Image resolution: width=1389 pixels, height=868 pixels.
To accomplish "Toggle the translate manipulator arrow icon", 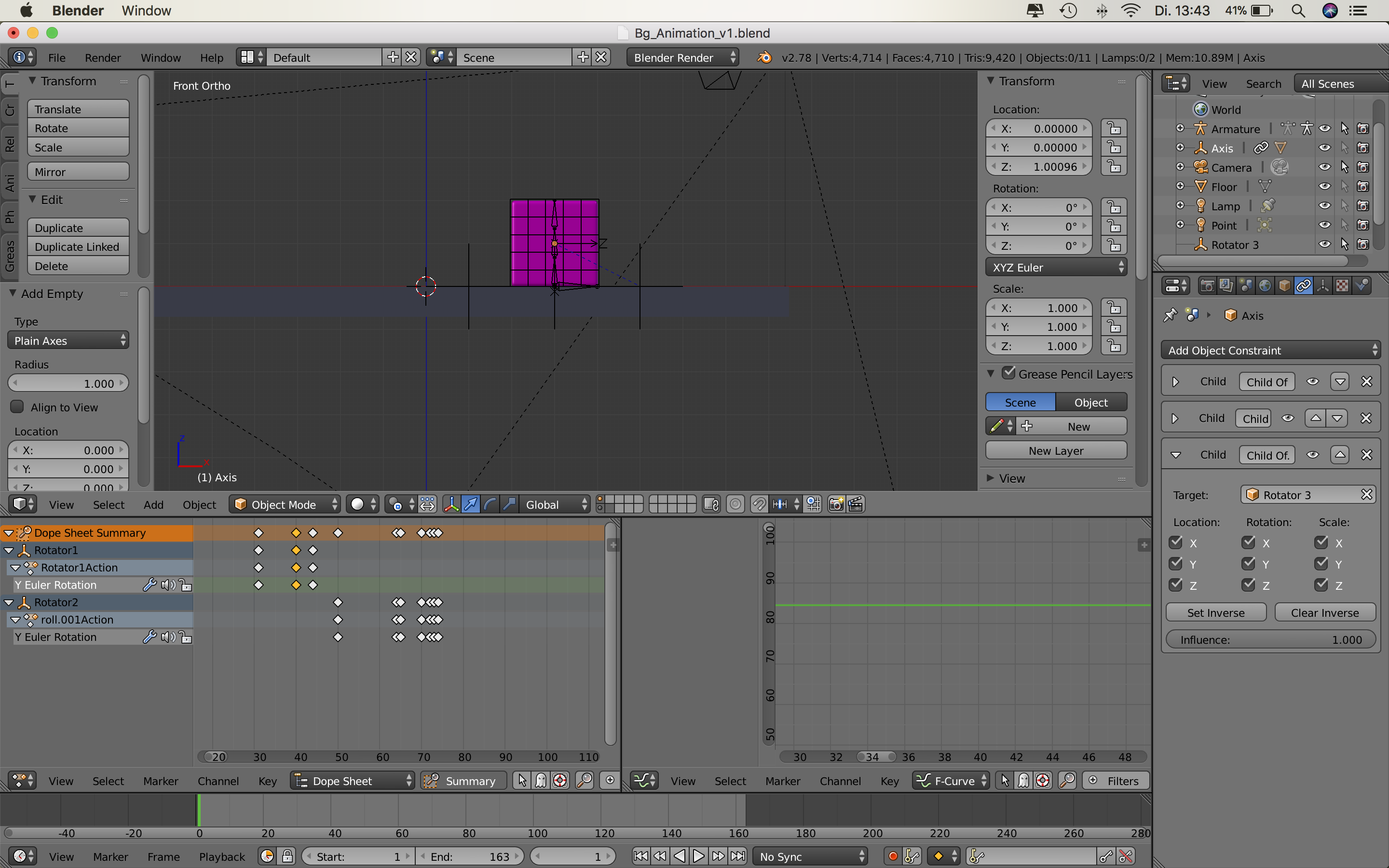I will (x=470, y=504).
